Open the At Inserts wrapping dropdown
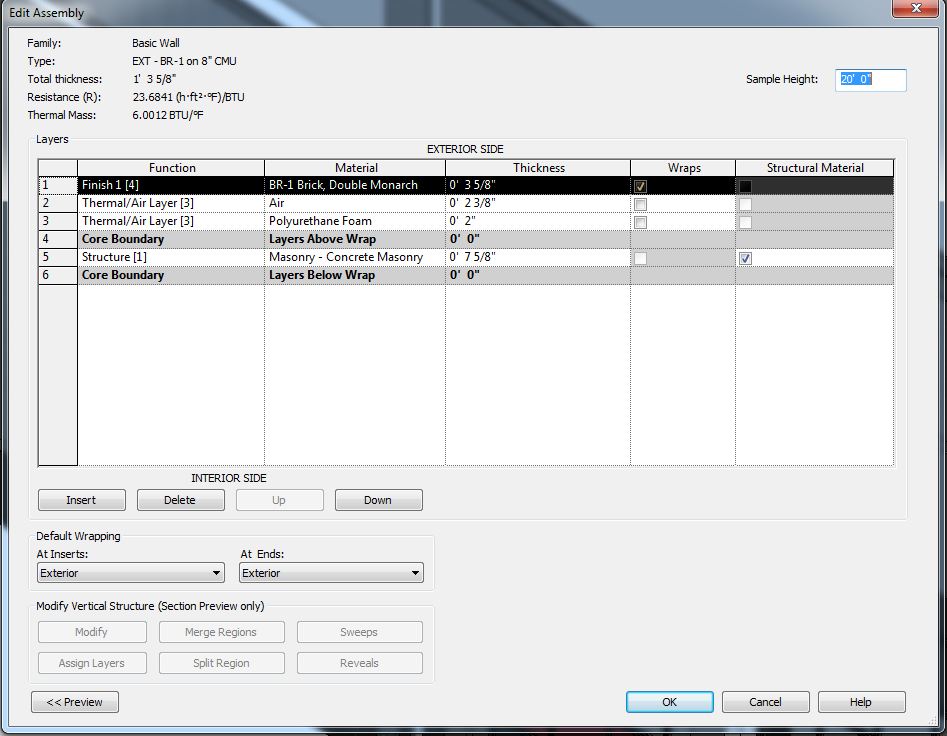 pos(130,572)
